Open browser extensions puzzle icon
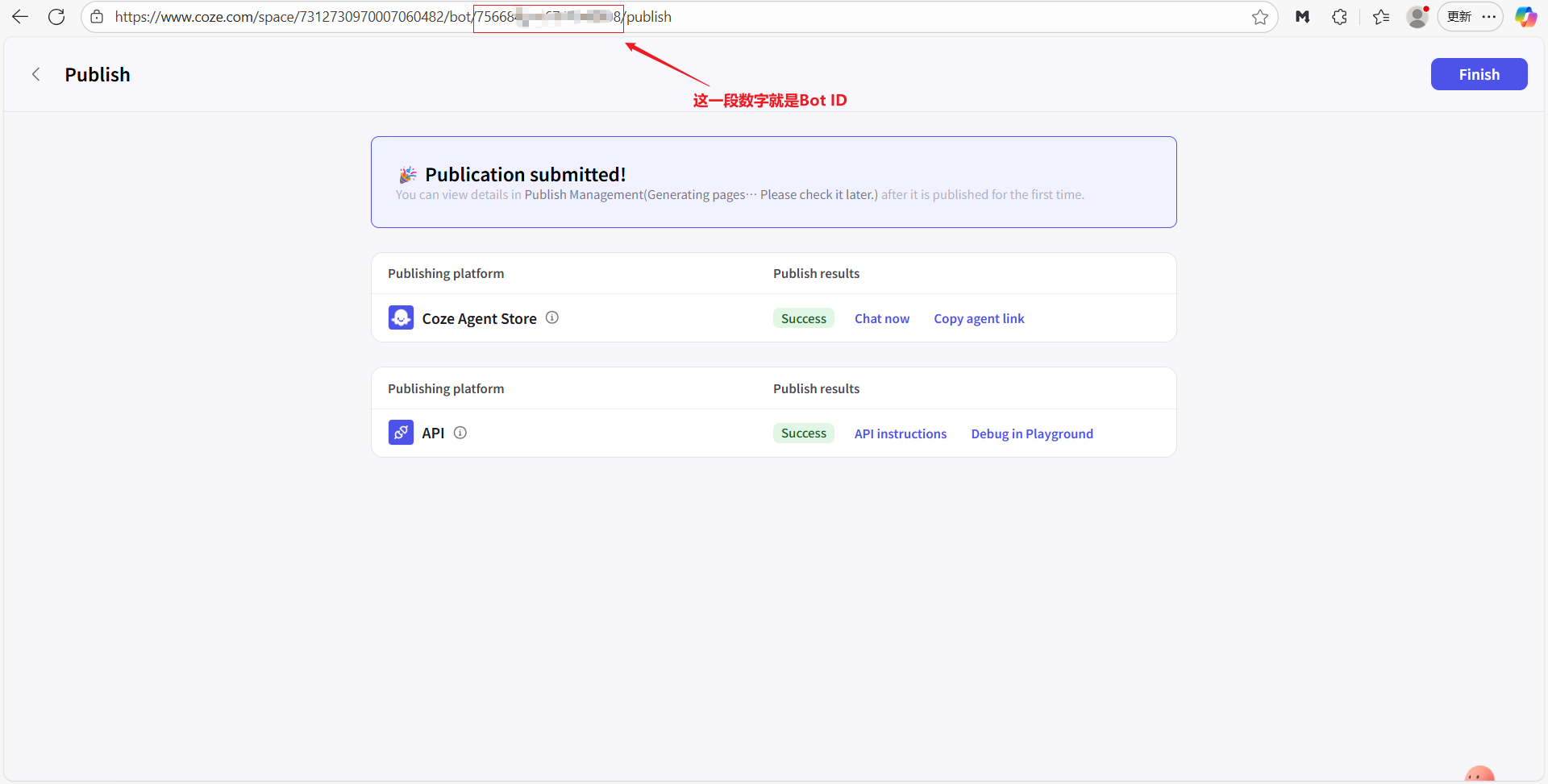 (x=1339, y=17)
